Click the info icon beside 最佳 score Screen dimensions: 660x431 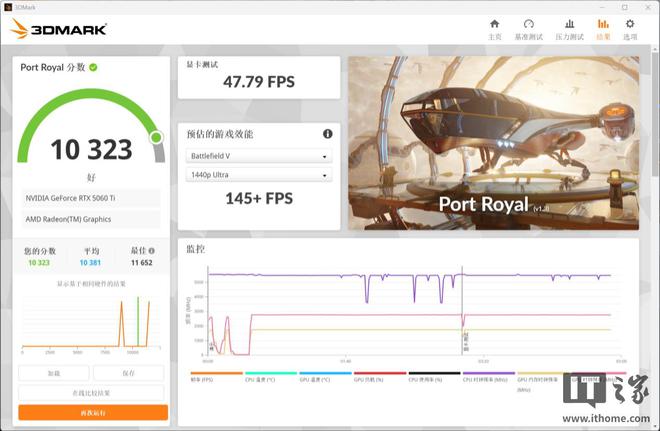[152, 251]
